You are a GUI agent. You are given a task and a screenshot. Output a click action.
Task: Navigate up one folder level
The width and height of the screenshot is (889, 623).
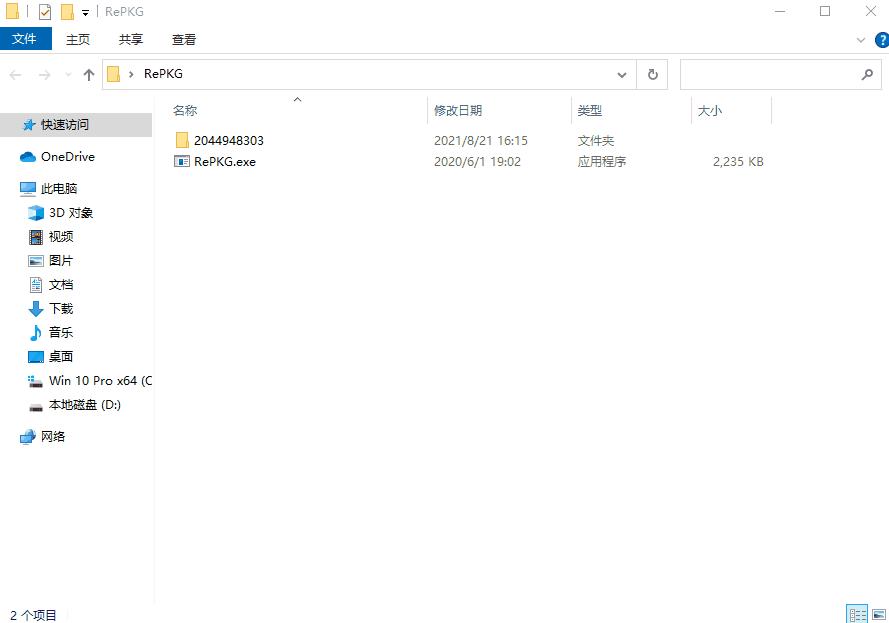tap(88, 74)
